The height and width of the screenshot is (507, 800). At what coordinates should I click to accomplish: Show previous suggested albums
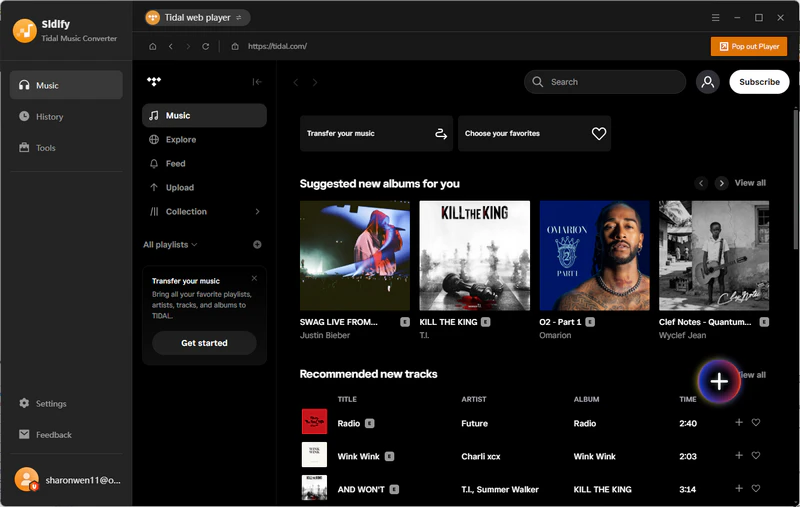point(701,183)
